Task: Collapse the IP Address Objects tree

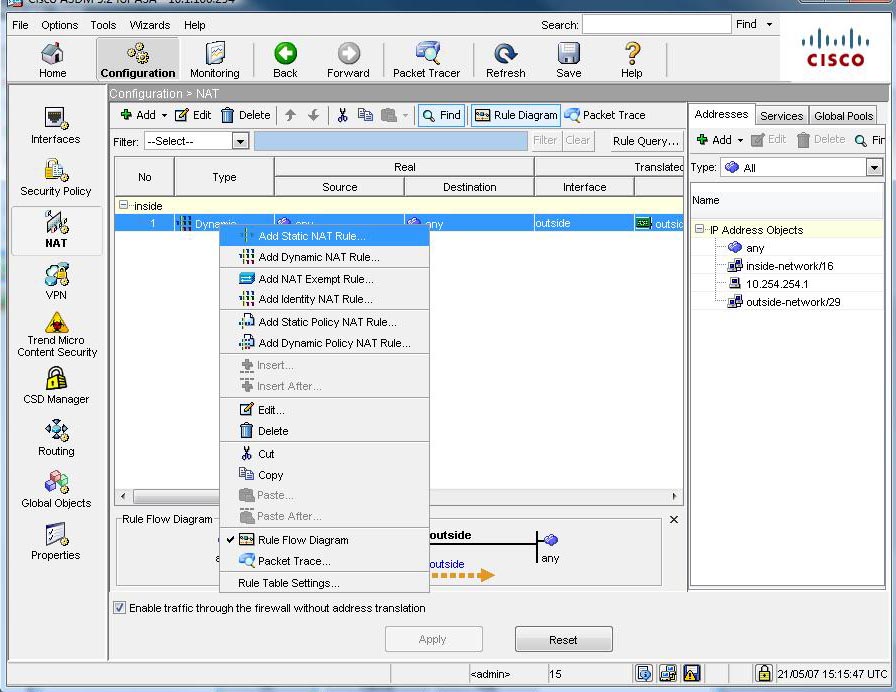Action: point(699,229)
